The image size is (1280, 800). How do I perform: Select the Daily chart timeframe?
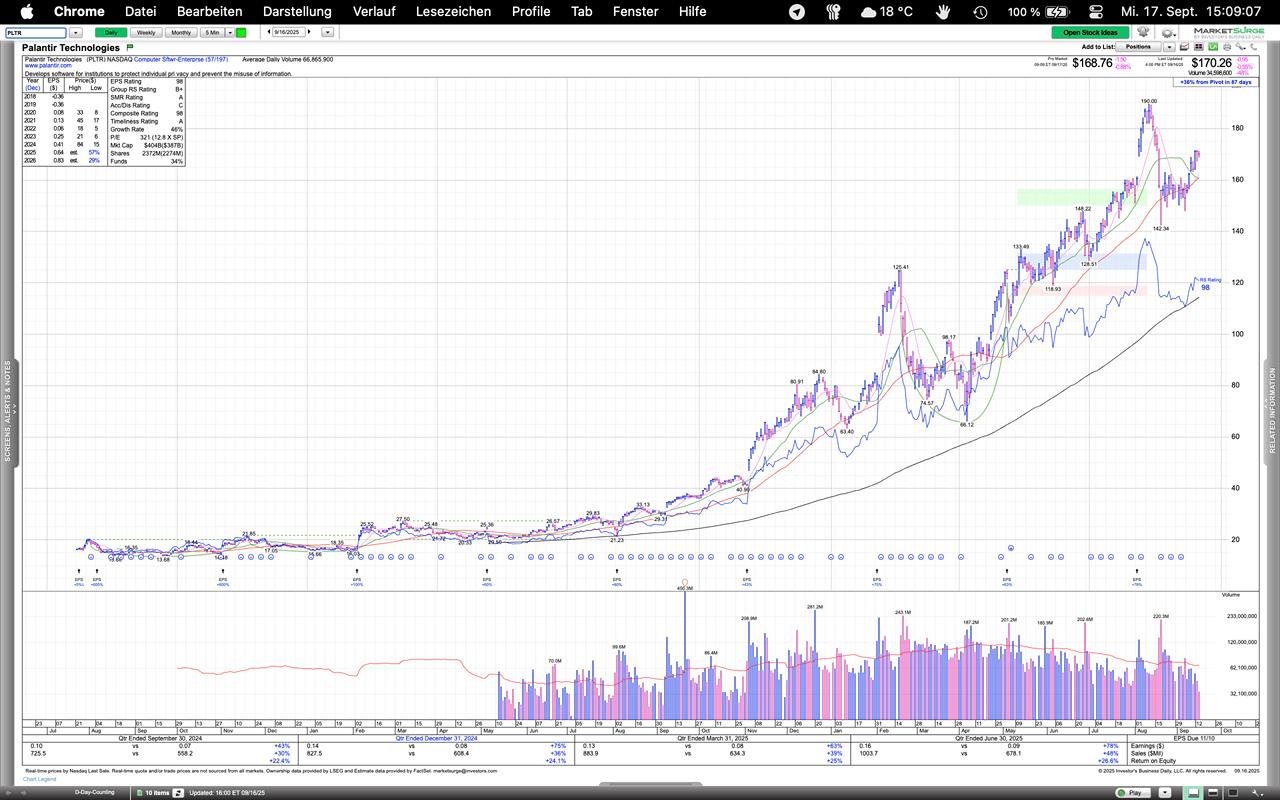pos(111,32)
